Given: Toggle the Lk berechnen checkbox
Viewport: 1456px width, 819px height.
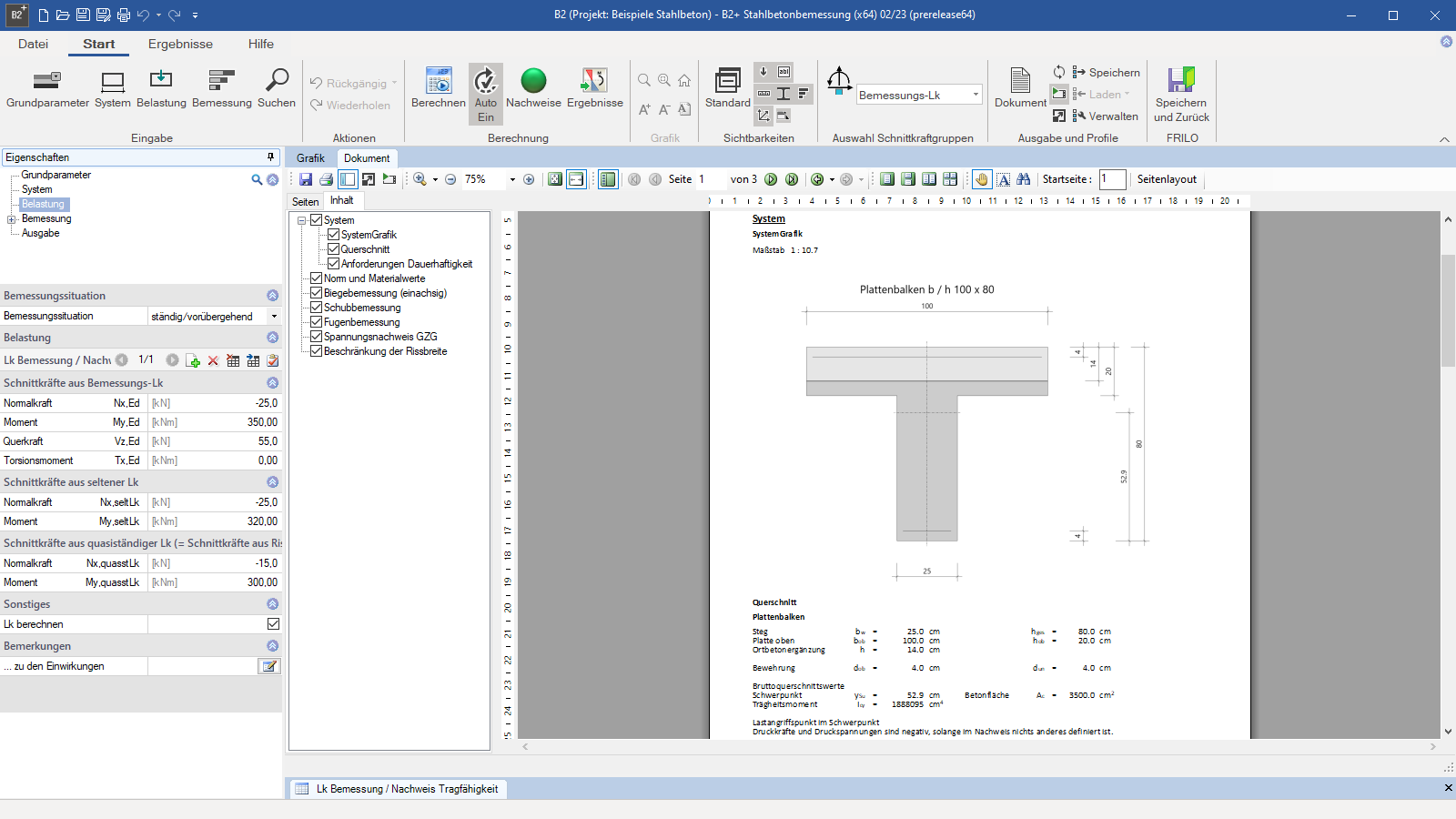Looking at the screenshot, I should [x=273, y=624].
